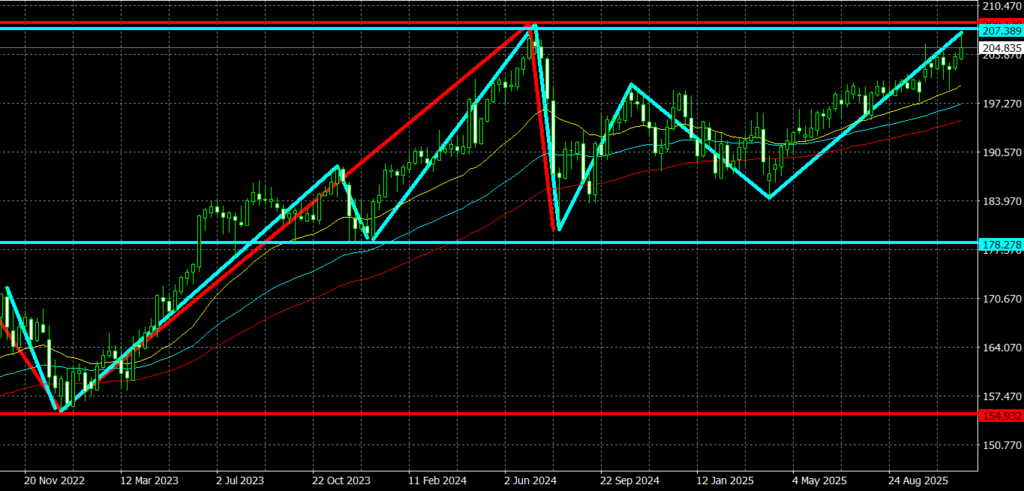The width and height of the screenshot is (1024, 491).
Task: Select the cyan zigzag low before May 2025
Action: (x=769, y=197)
